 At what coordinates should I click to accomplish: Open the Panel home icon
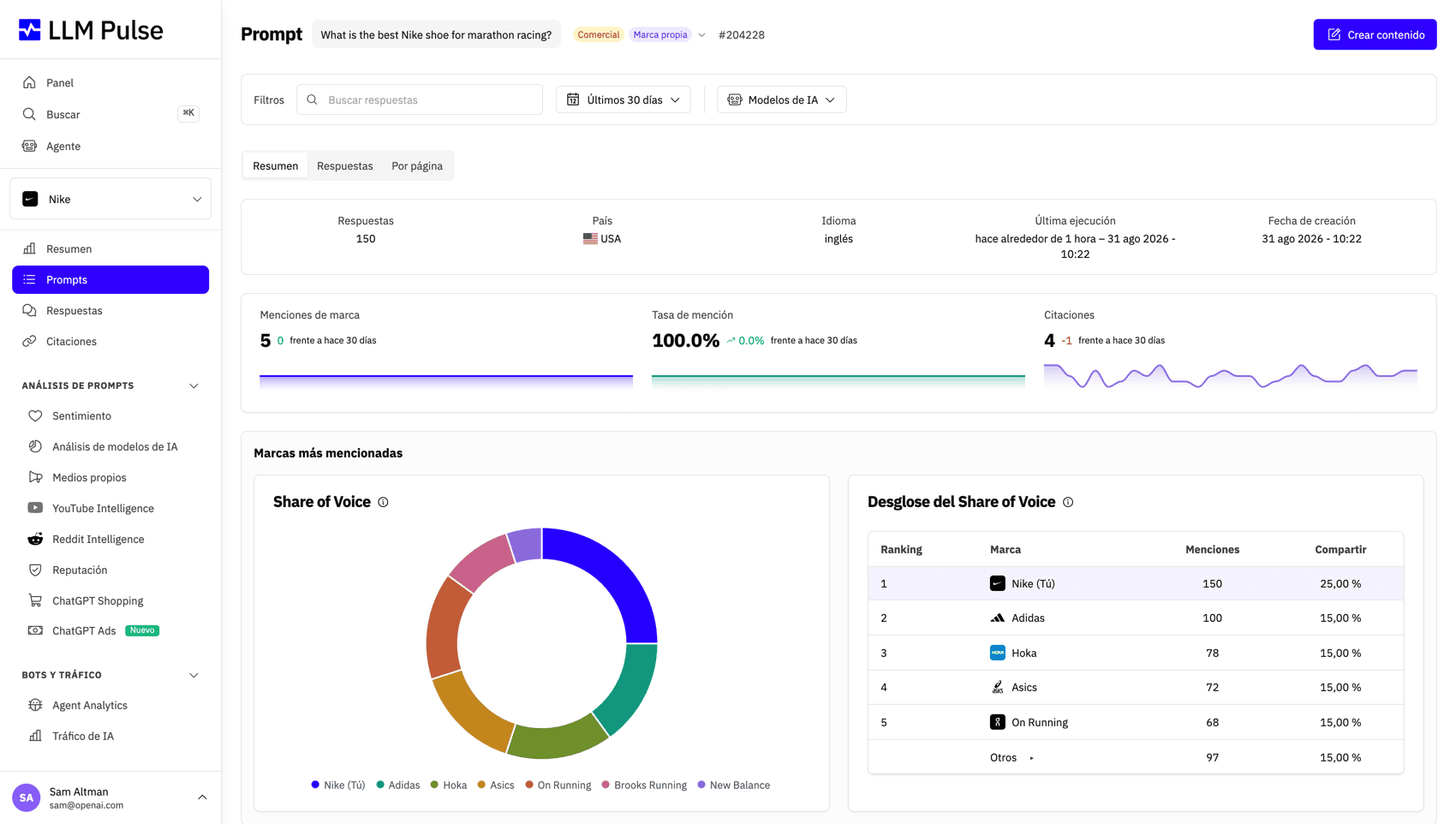(x=29, y=82)
